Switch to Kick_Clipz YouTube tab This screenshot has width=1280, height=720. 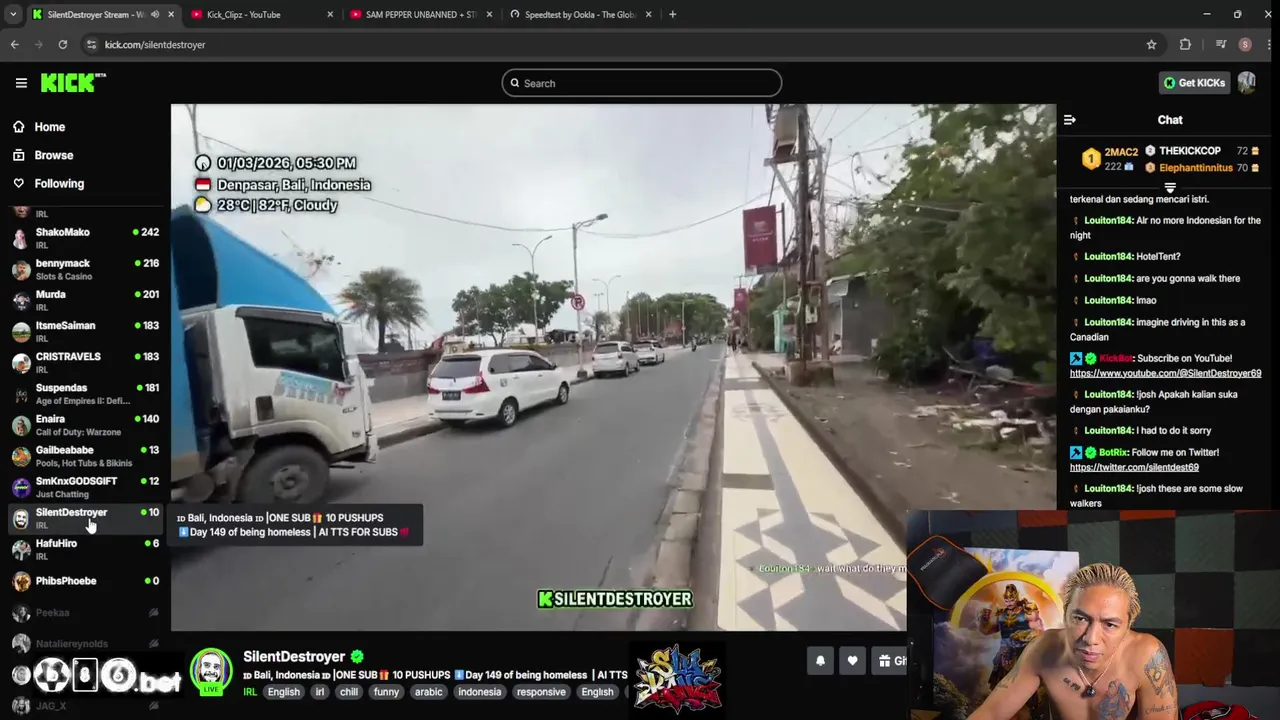coord(262,14)
